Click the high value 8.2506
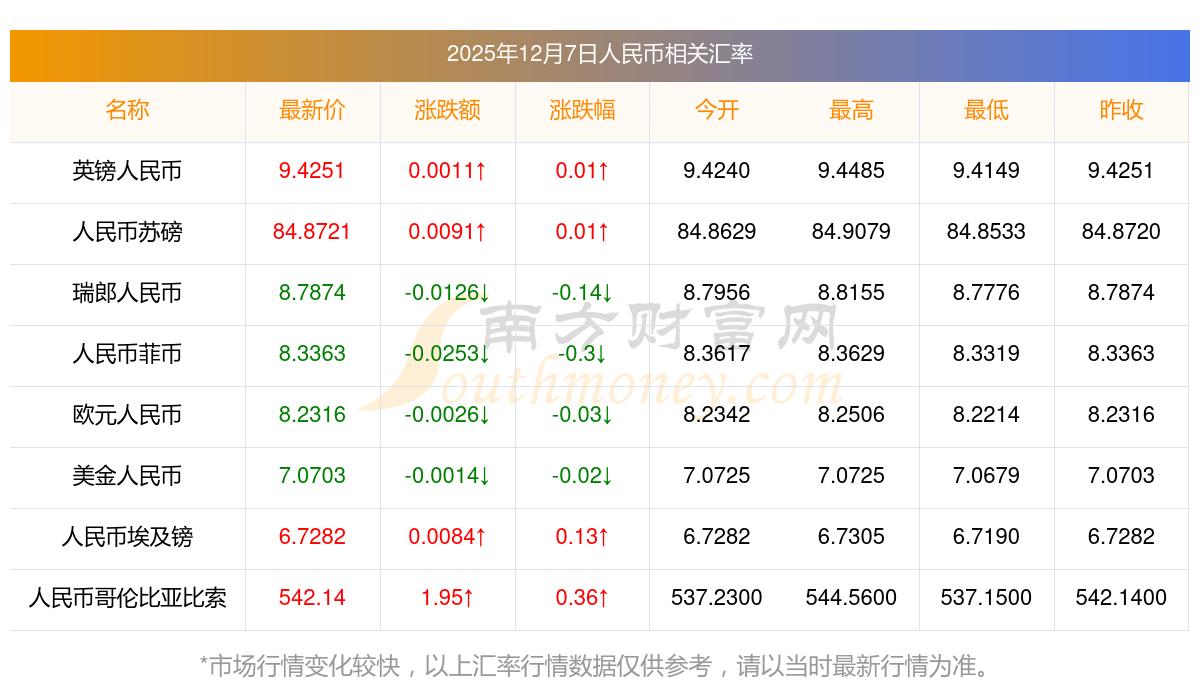 (x=851, y=415)
